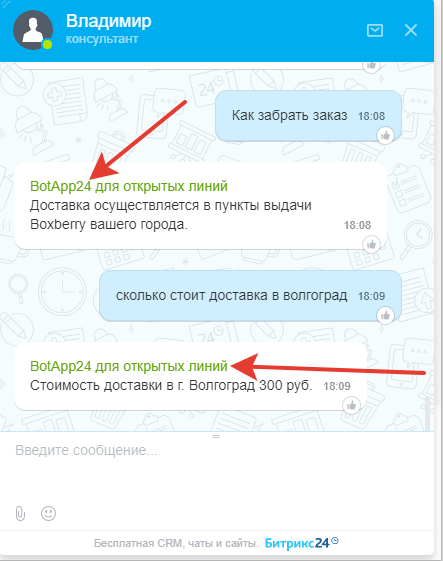Click the partially hidden top like icon

pyautogui.click(x=371, y=66)
